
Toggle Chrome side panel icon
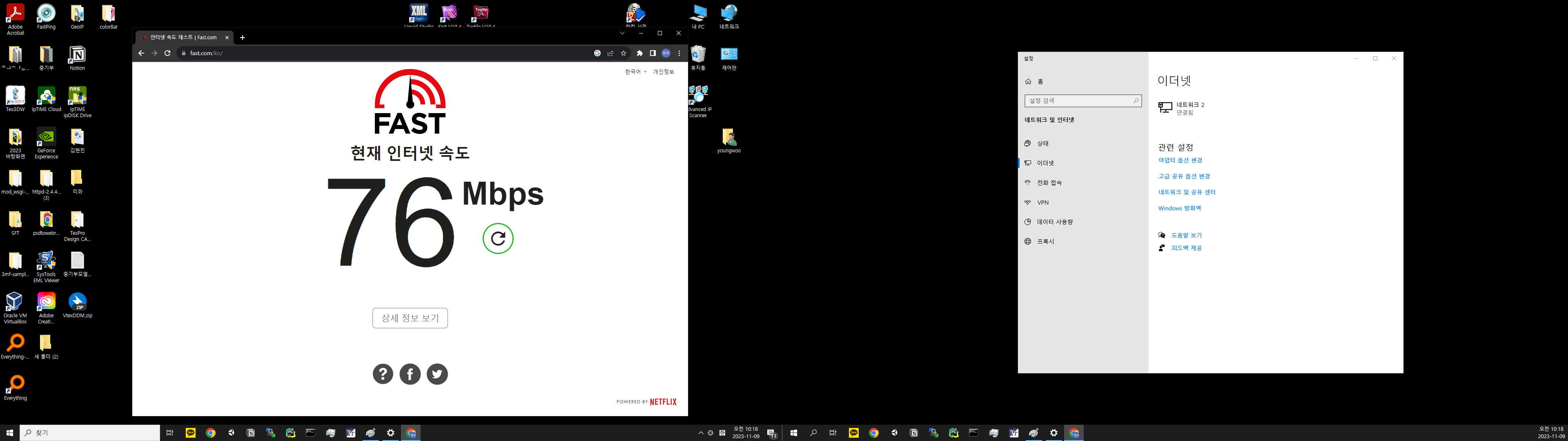point(653,53)
